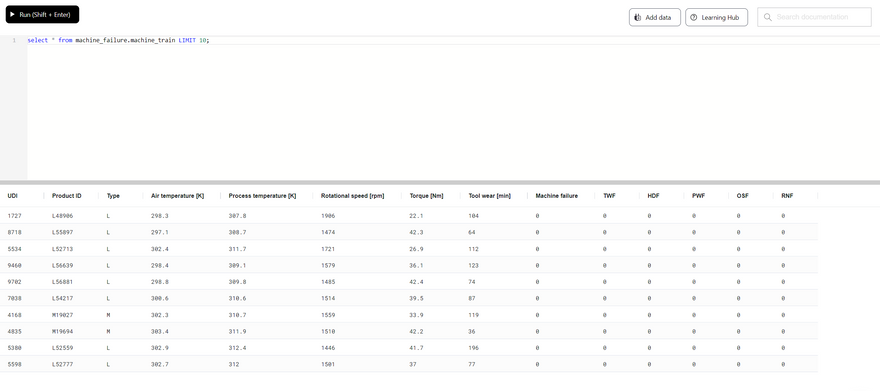The image size is (880, 391).
Task: Click tool wear value 77
Action: pyautogui.click(x=471, y=364)
